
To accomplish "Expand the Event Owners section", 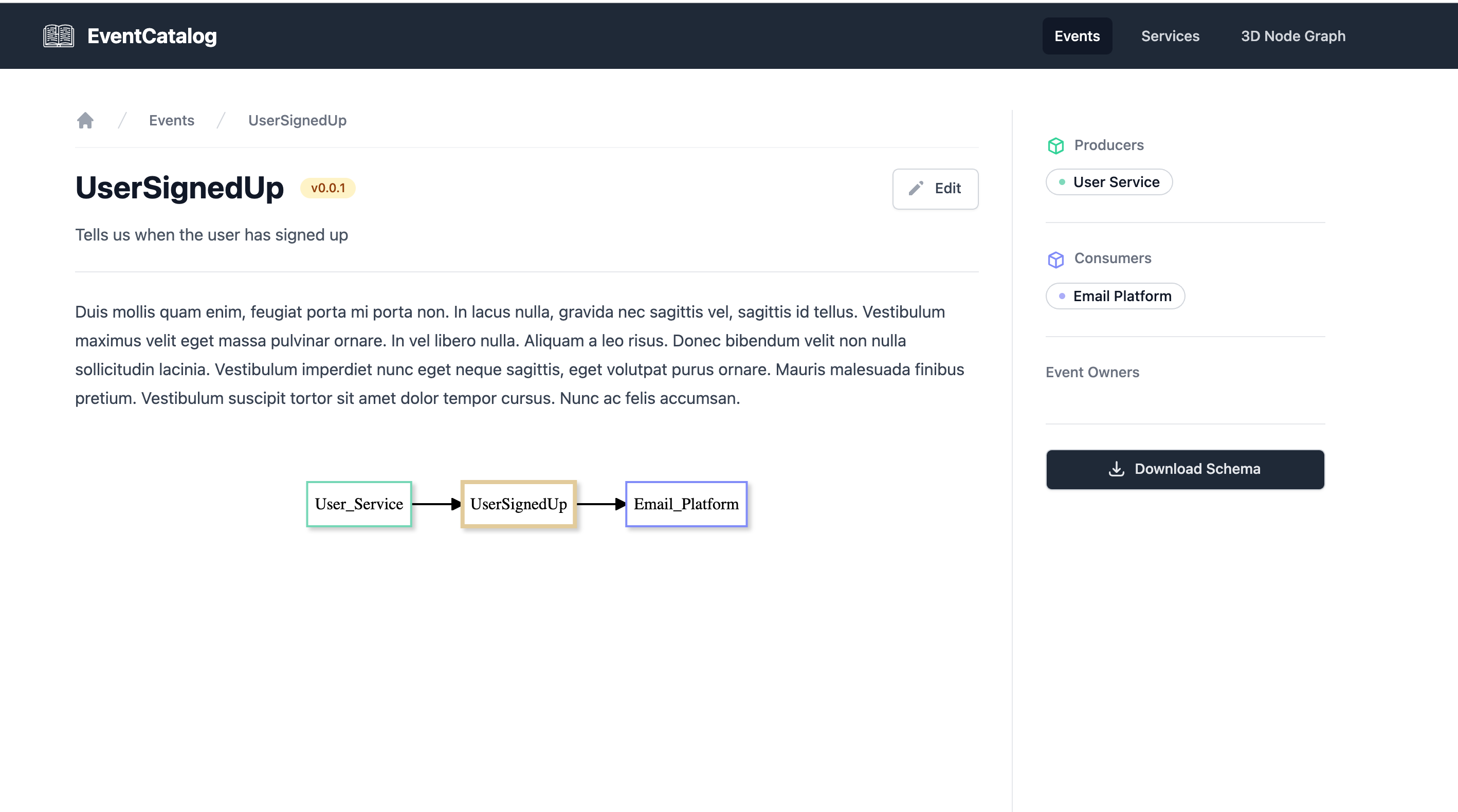I will tap(1093, 372).
